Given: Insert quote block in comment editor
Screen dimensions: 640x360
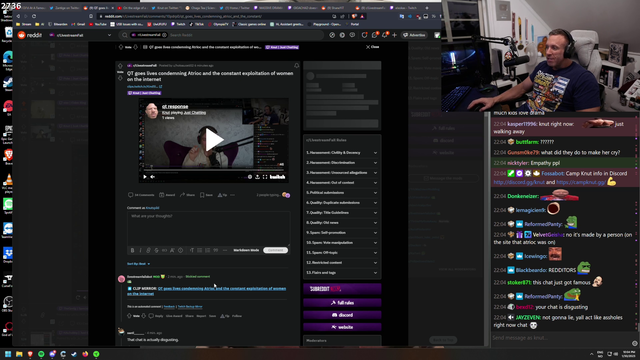Looking at the screenshot, I should click(x=216, y=250).
